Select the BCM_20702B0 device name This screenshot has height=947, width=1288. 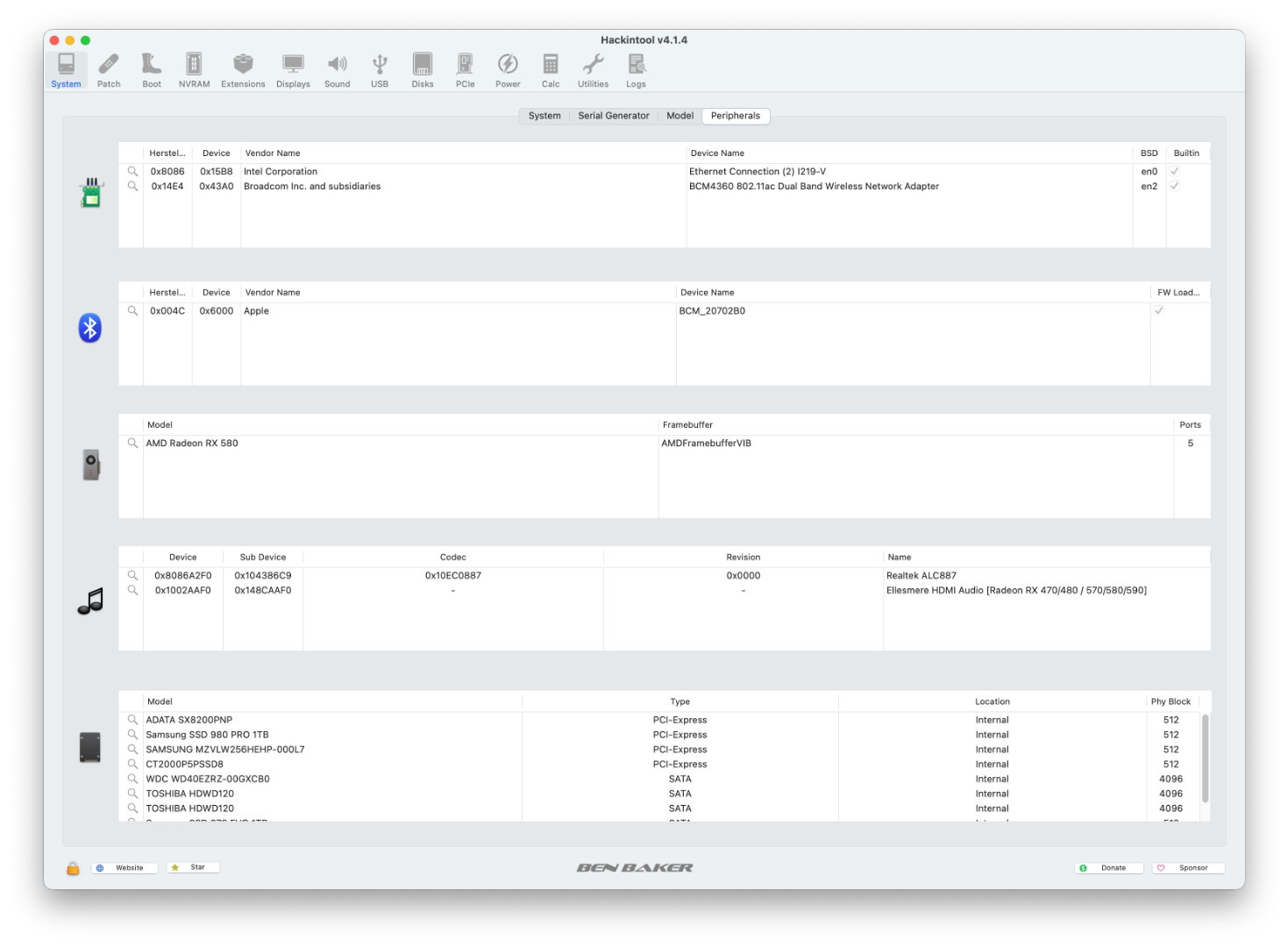(712, 311)
